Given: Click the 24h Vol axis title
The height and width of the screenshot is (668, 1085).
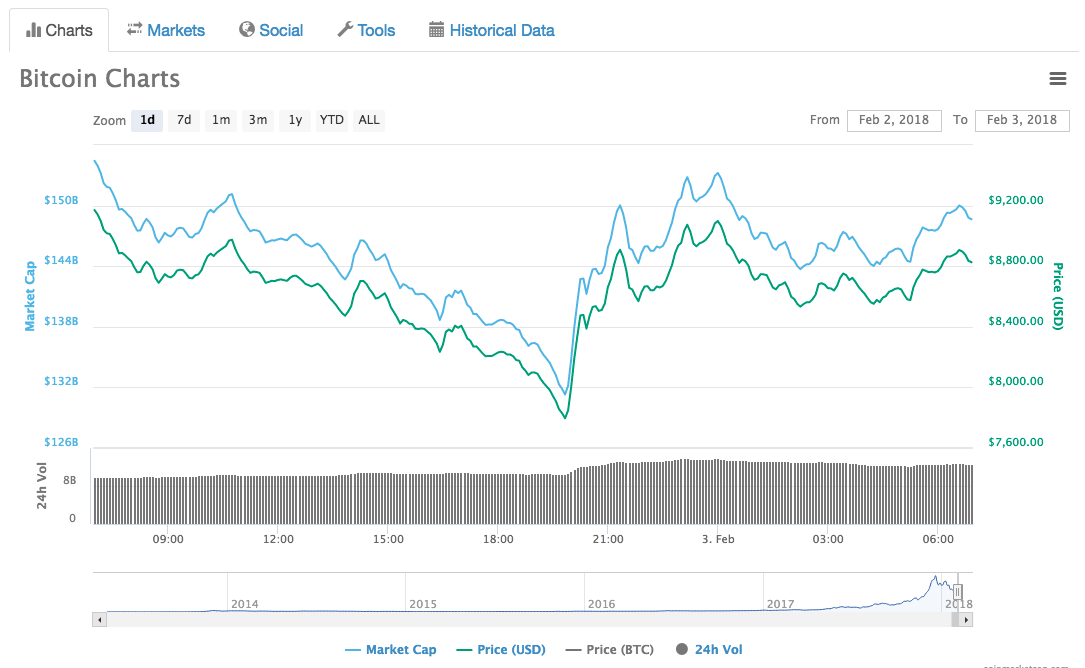Looking at the screenshot, I should (42, 486).
